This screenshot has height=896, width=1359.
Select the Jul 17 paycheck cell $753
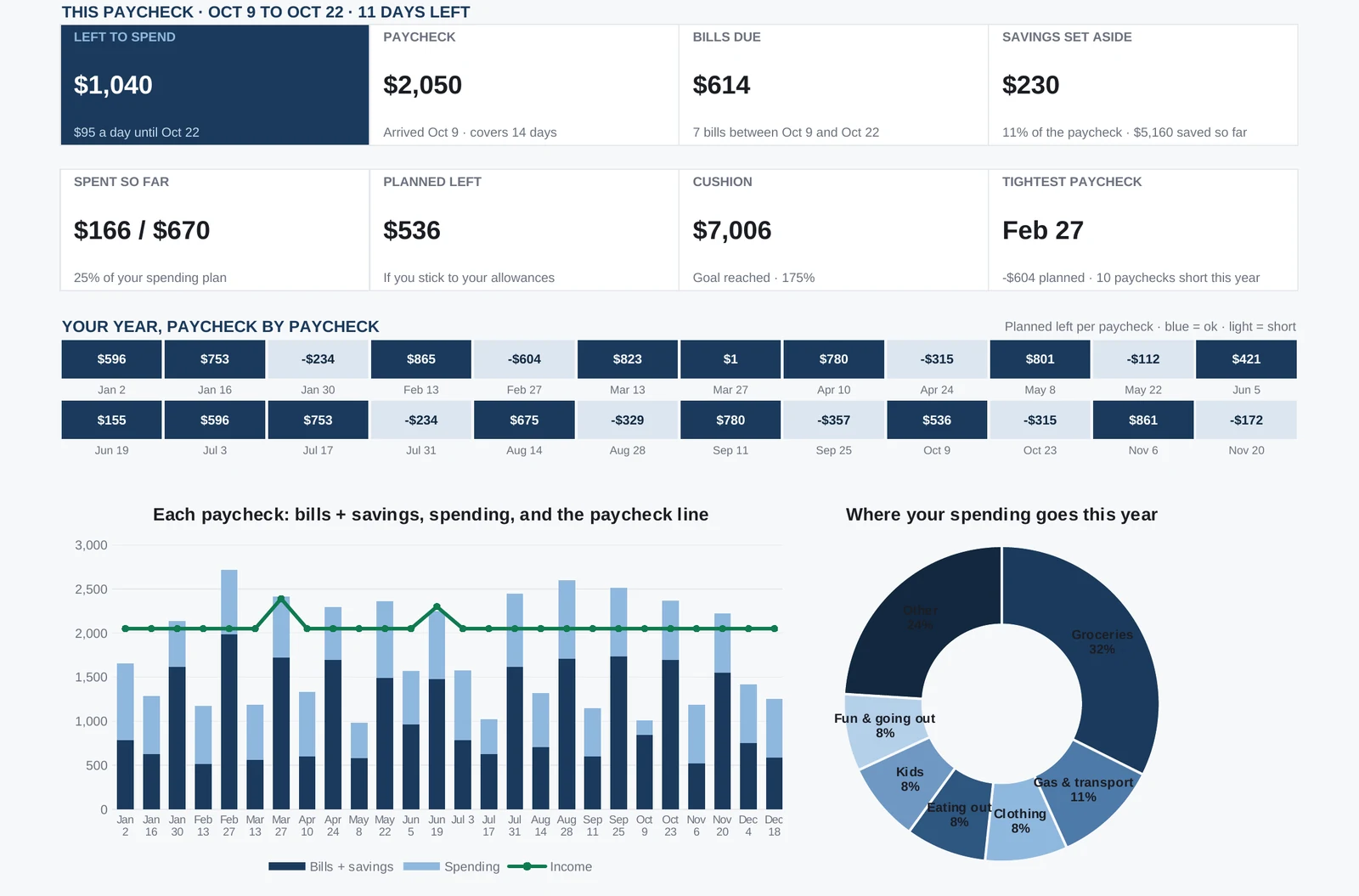[x=318, y=420]
